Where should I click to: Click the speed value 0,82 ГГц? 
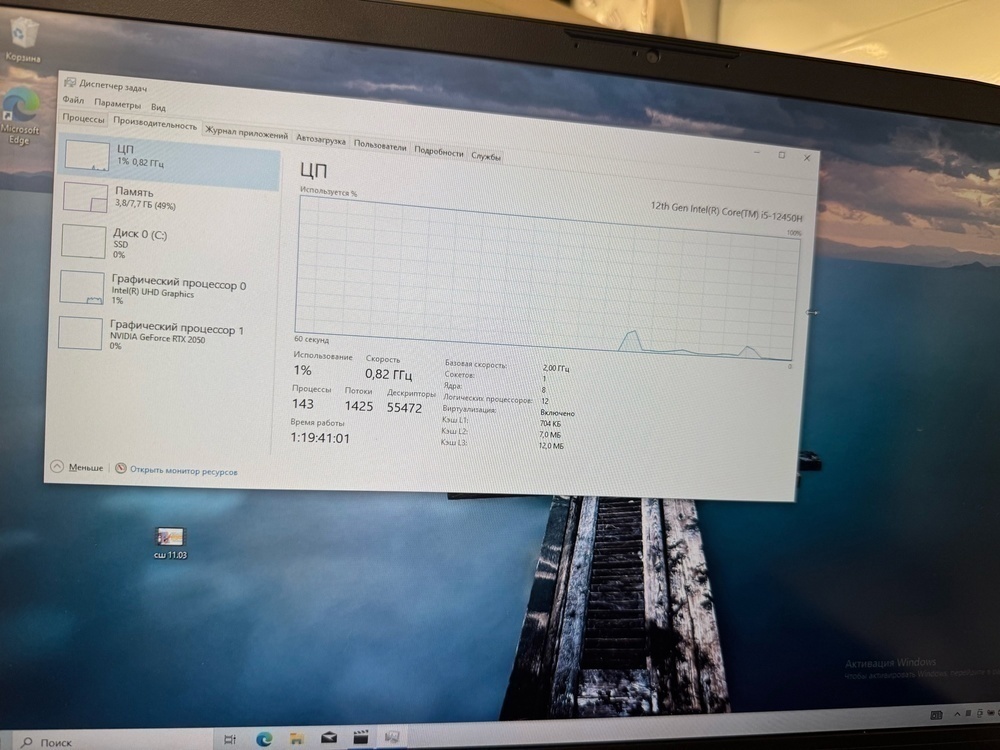click(388, 374)
